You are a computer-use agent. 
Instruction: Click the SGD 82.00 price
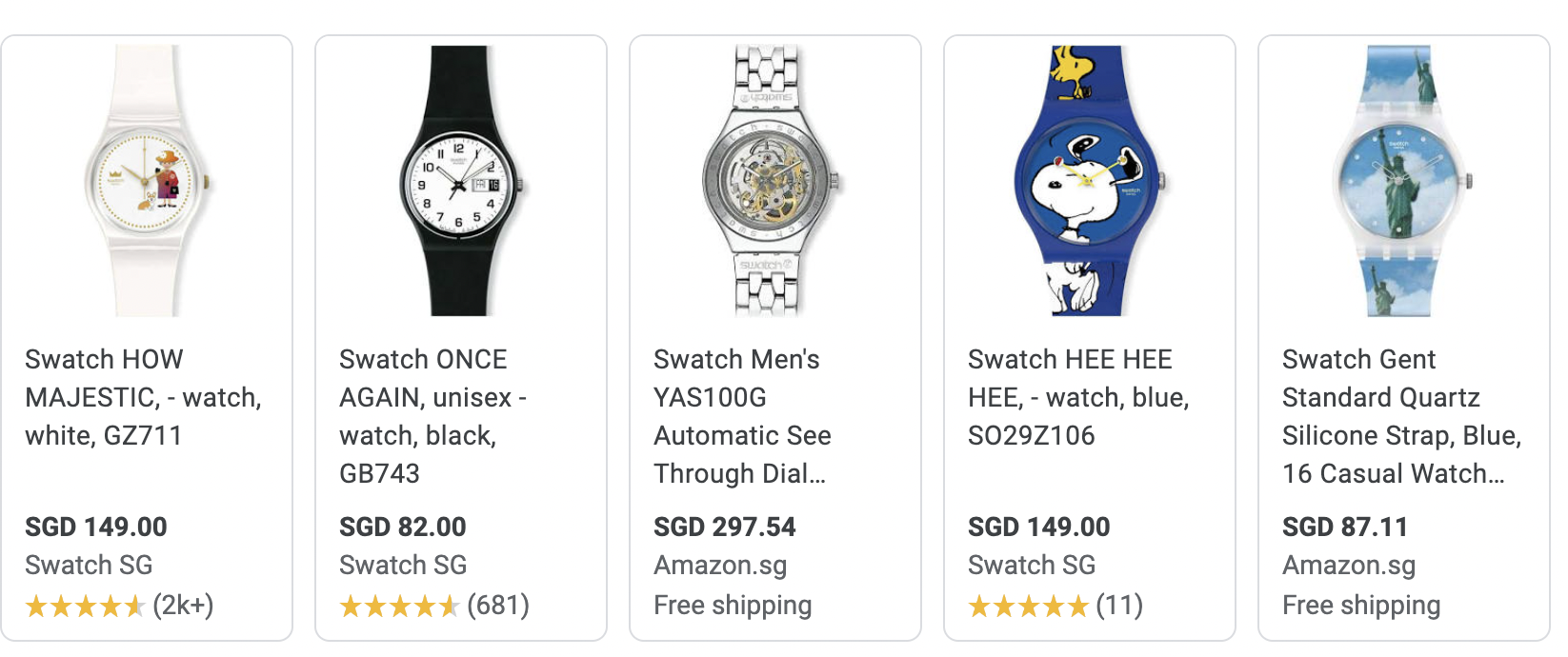pyautogui.click(x=403, y=527)
